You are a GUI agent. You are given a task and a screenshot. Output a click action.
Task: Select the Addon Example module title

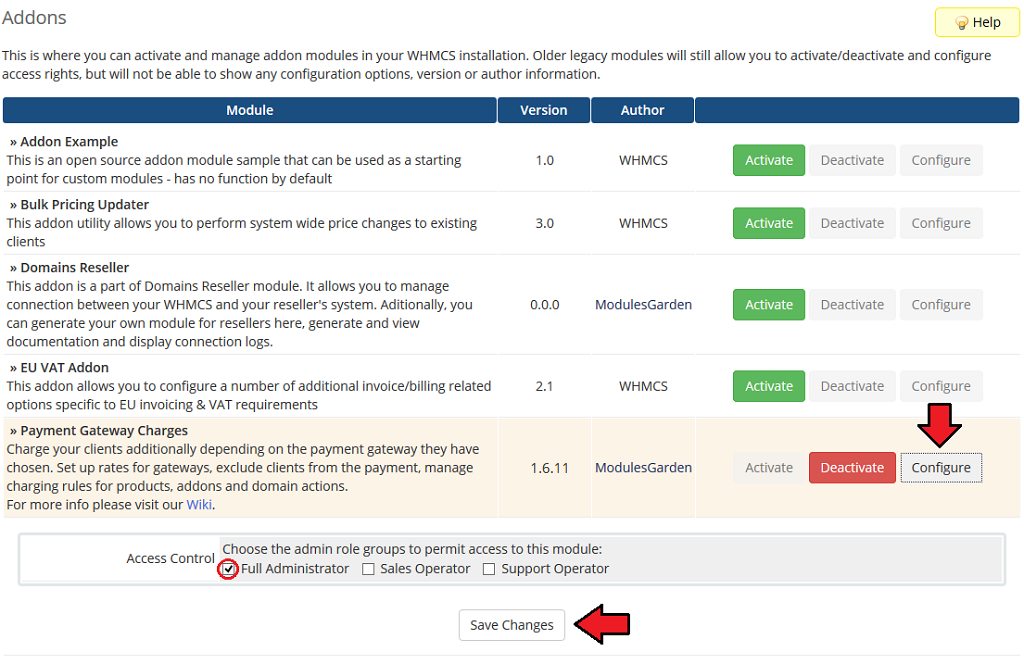(x=69, y=142)
